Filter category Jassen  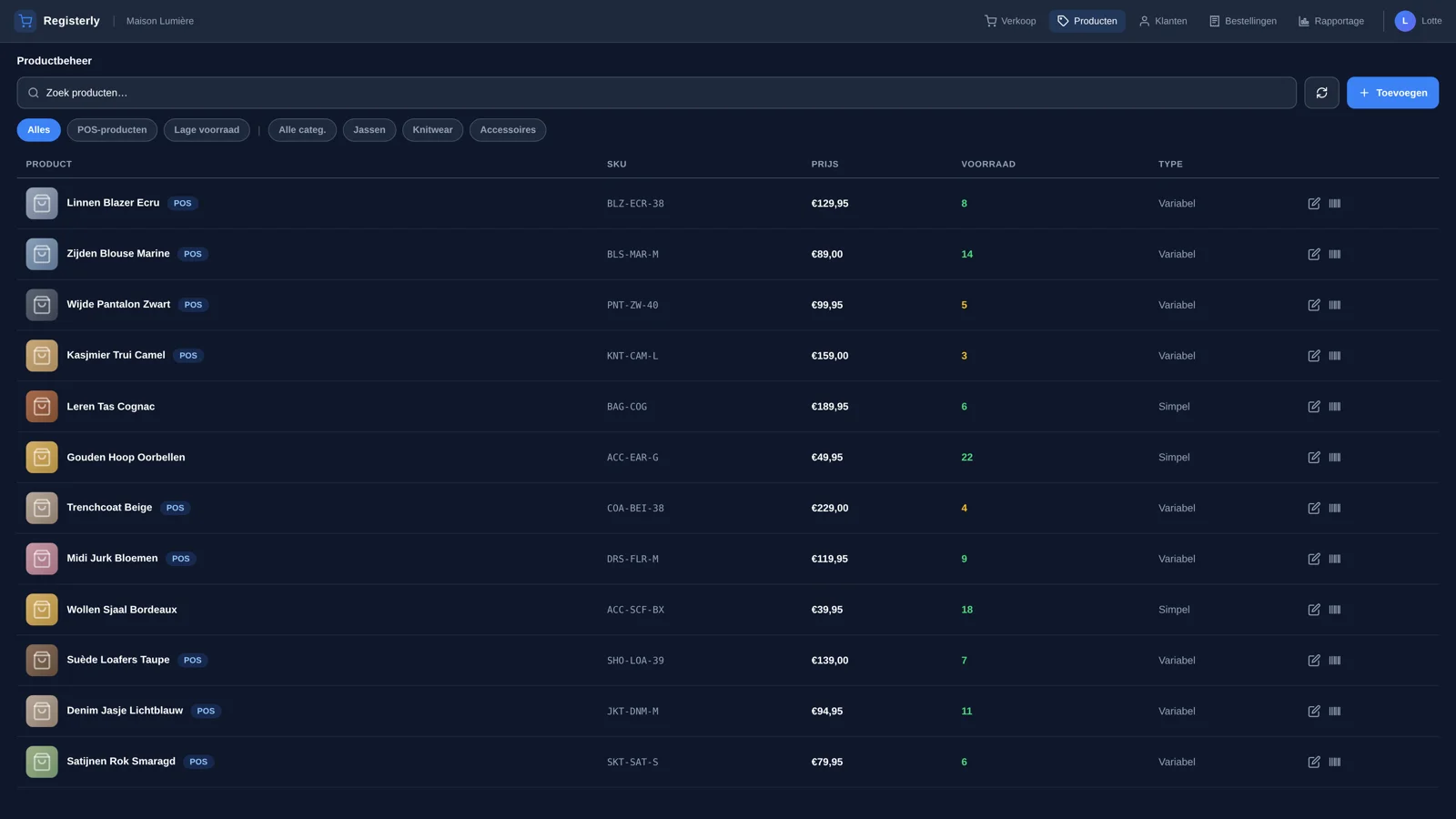(369, 130)
